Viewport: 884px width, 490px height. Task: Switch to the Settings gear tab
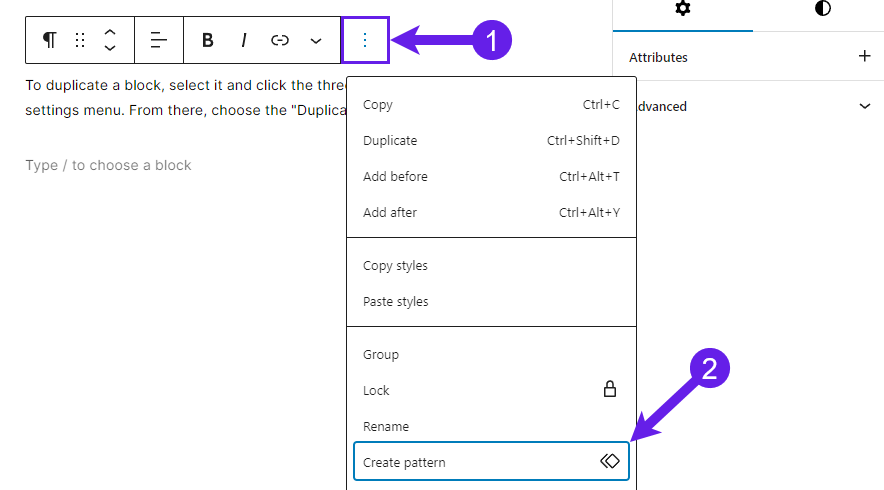click(x=683, y=8)
